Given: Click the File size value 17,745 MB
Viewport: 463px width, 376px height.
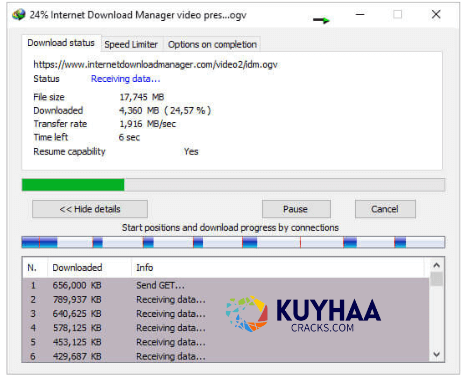Looking at the screenshot, I should tap(142, 97).
